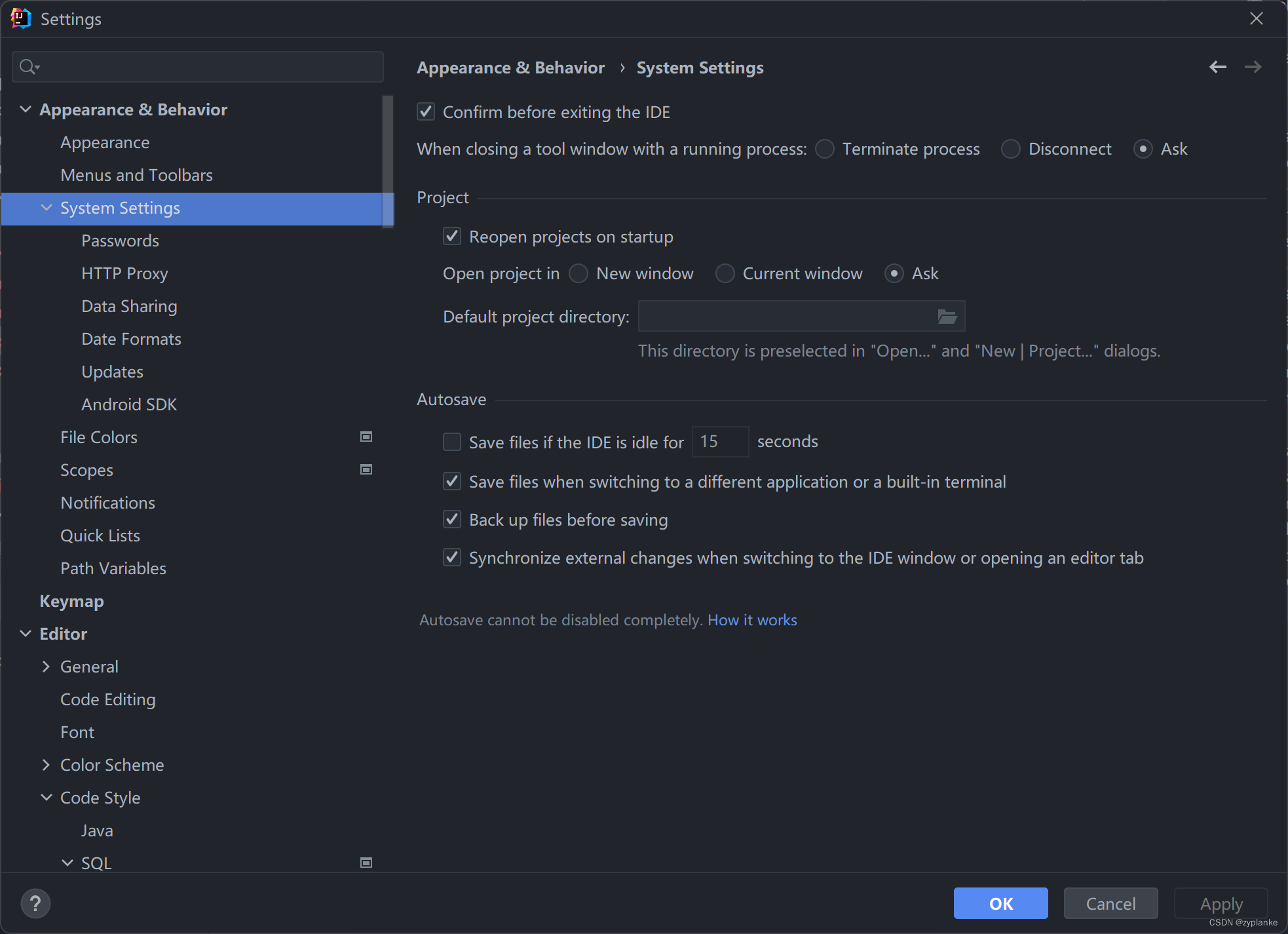Disable Back up files before saving
The width and height of the screenshot is (1288, 934).
[451, 519]
